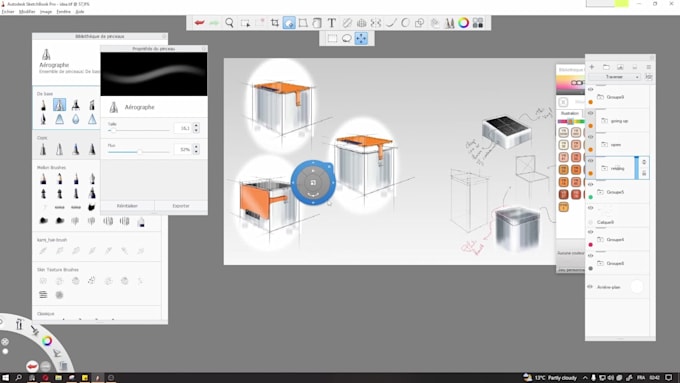Increment the Flux flow stepper
Screen dimensions: 680x383
coord(196,147)
